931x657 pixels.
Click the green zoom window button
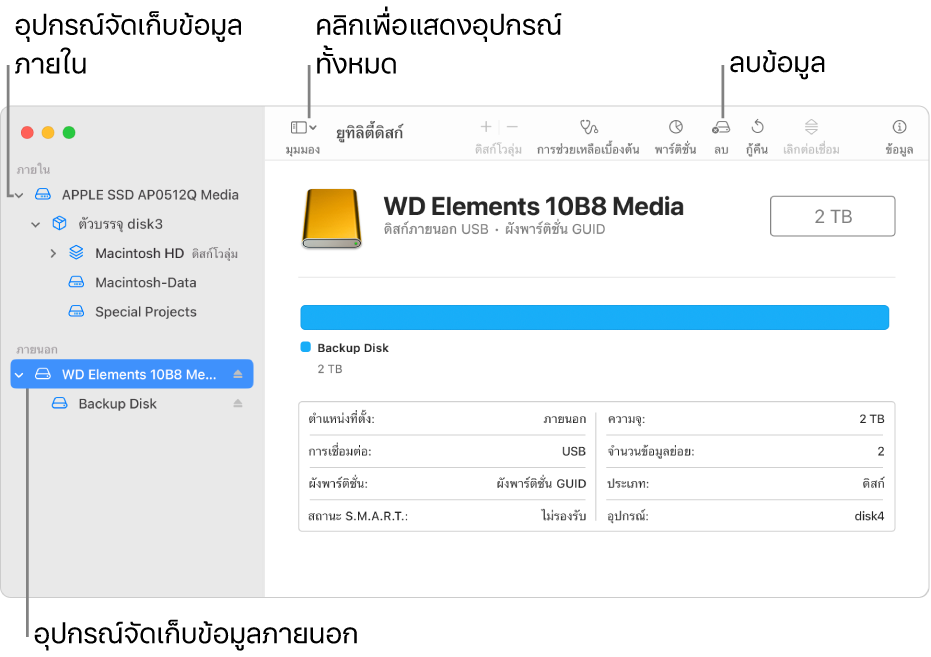click(69, 132)
